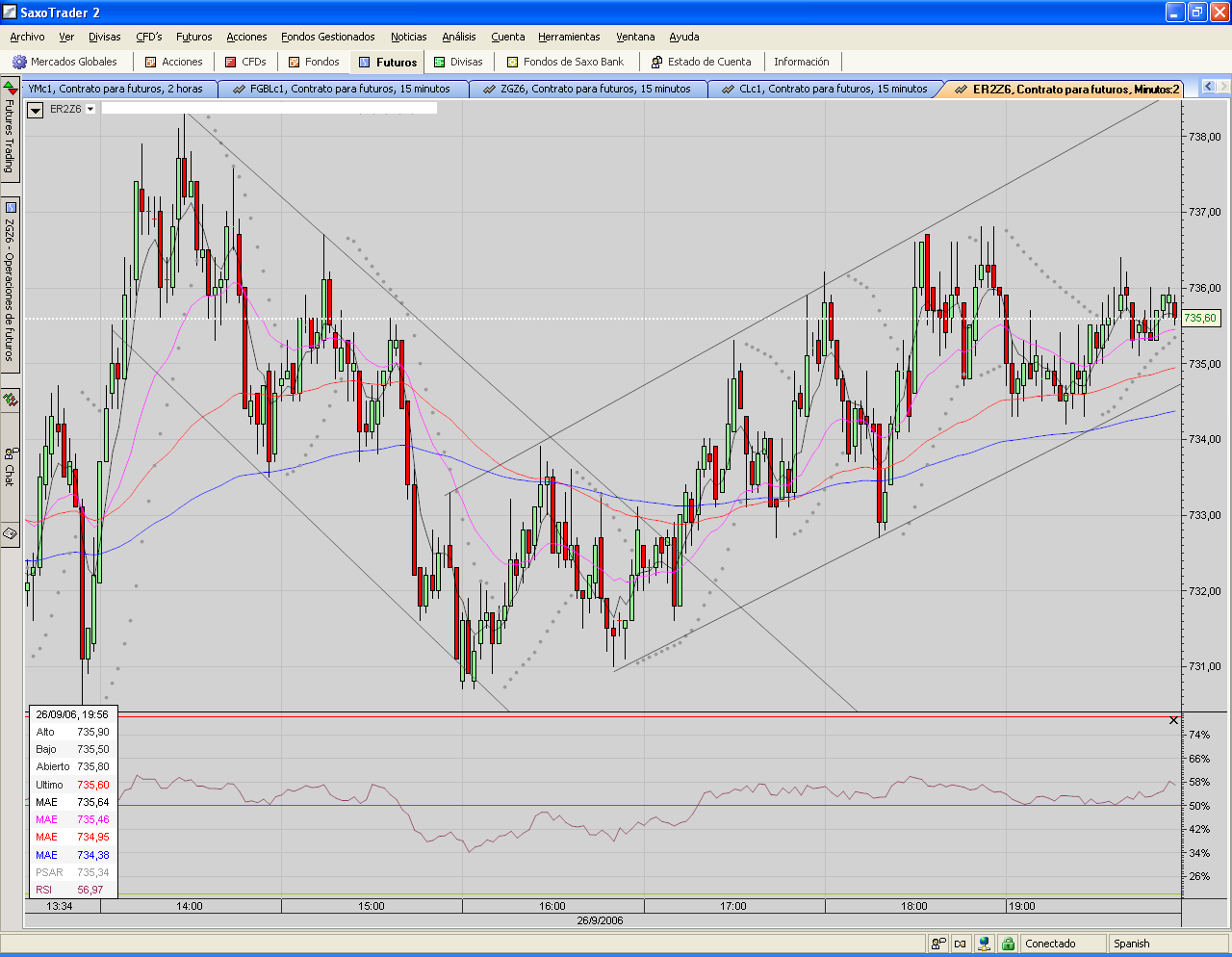Click the network globe icon in status bar
Viewport: 1232px width, 957px height.
click(984, 944)
